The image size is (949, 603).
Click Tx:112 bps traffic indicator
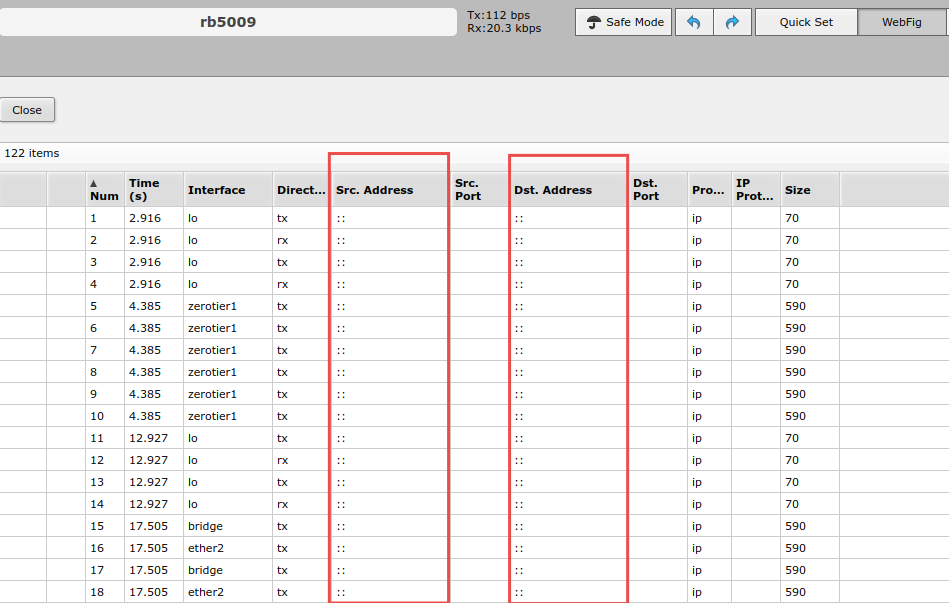pos(499,15)
